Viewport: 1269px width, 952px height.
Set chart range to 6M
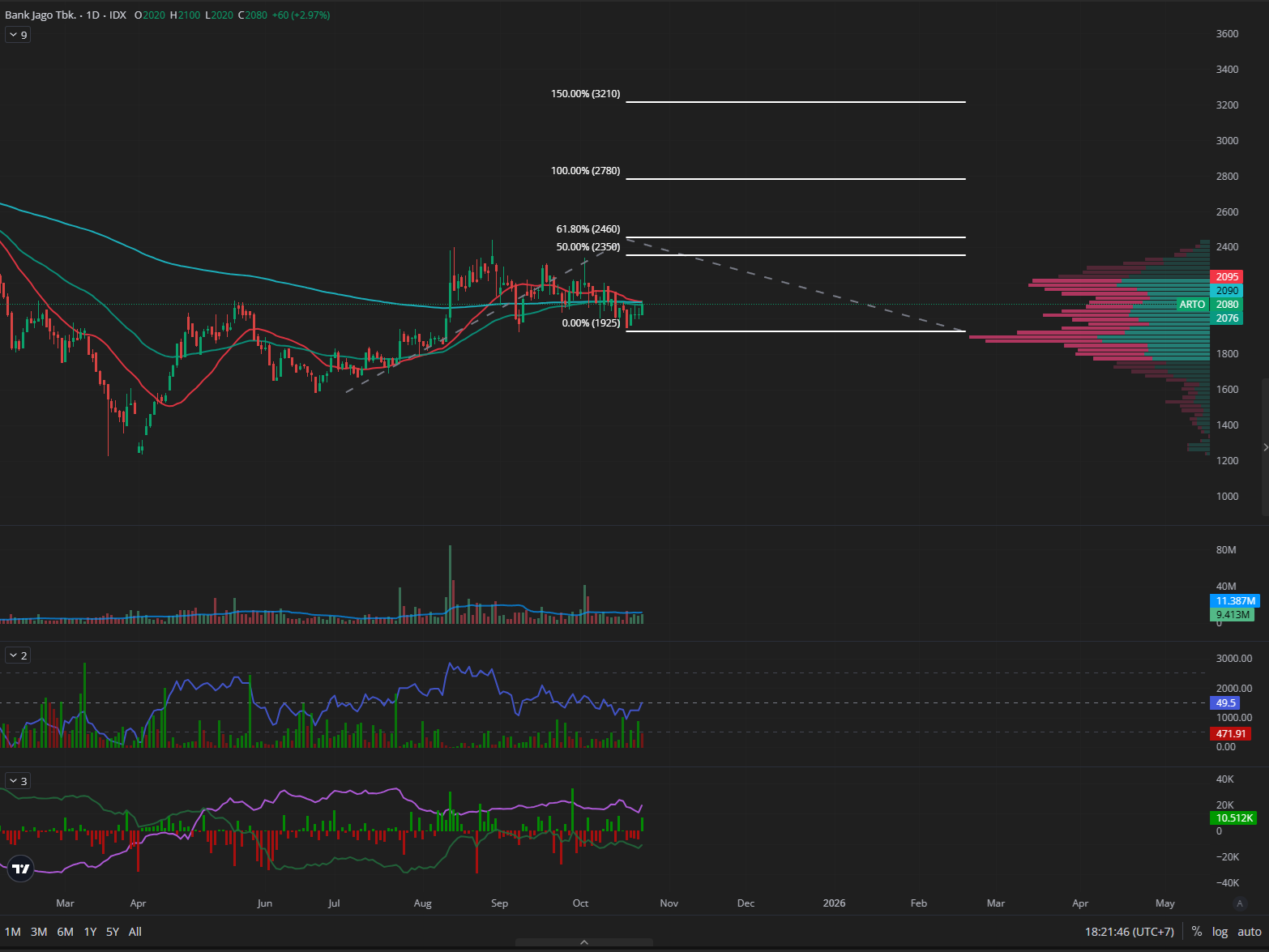click(x=65, y=932)
